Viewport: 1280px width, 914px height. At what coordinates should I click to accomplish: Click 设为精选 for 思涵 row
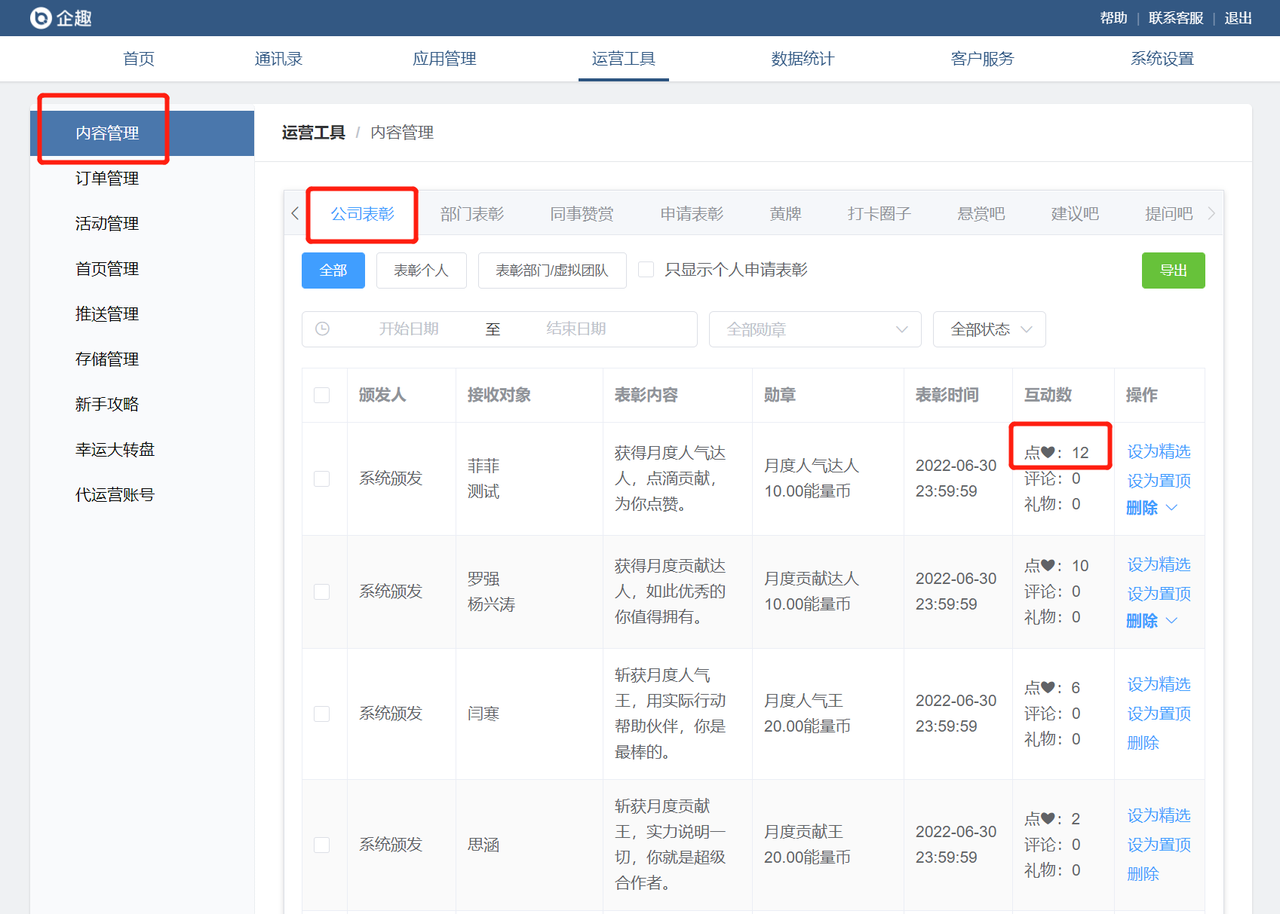click(x=1159, y=816)
